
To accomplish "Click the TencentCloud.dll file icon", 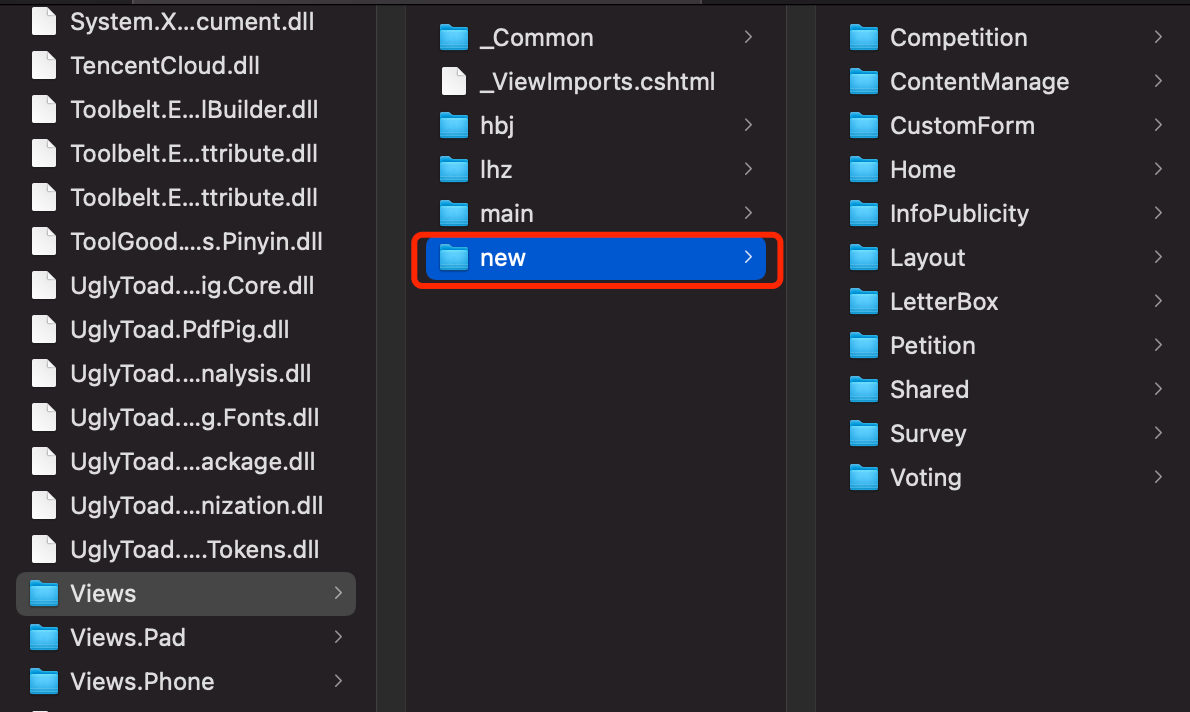I will tap(44, 66).
